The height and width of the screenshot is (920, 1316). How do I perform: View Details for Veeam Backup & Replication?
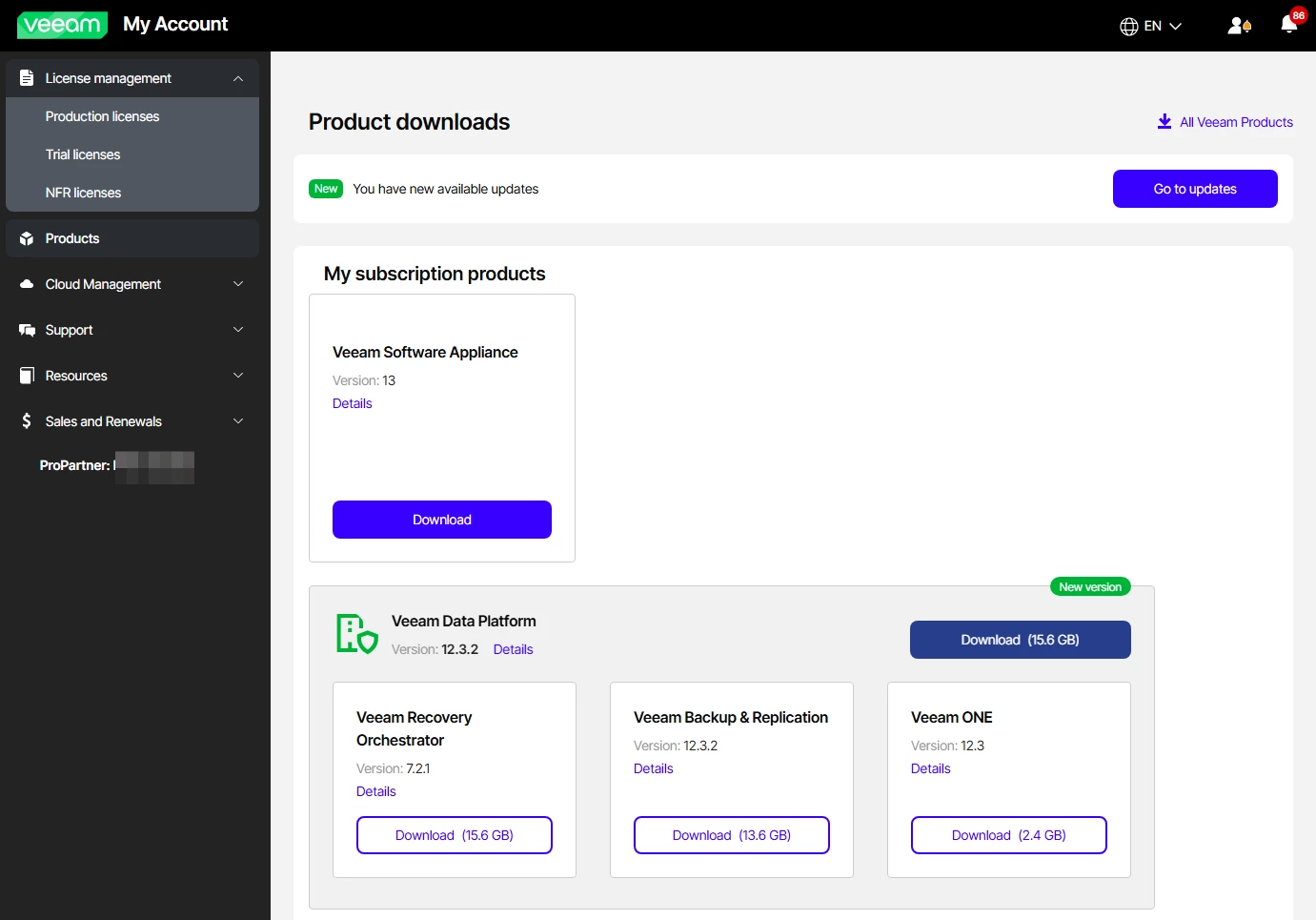click(653, 768)
